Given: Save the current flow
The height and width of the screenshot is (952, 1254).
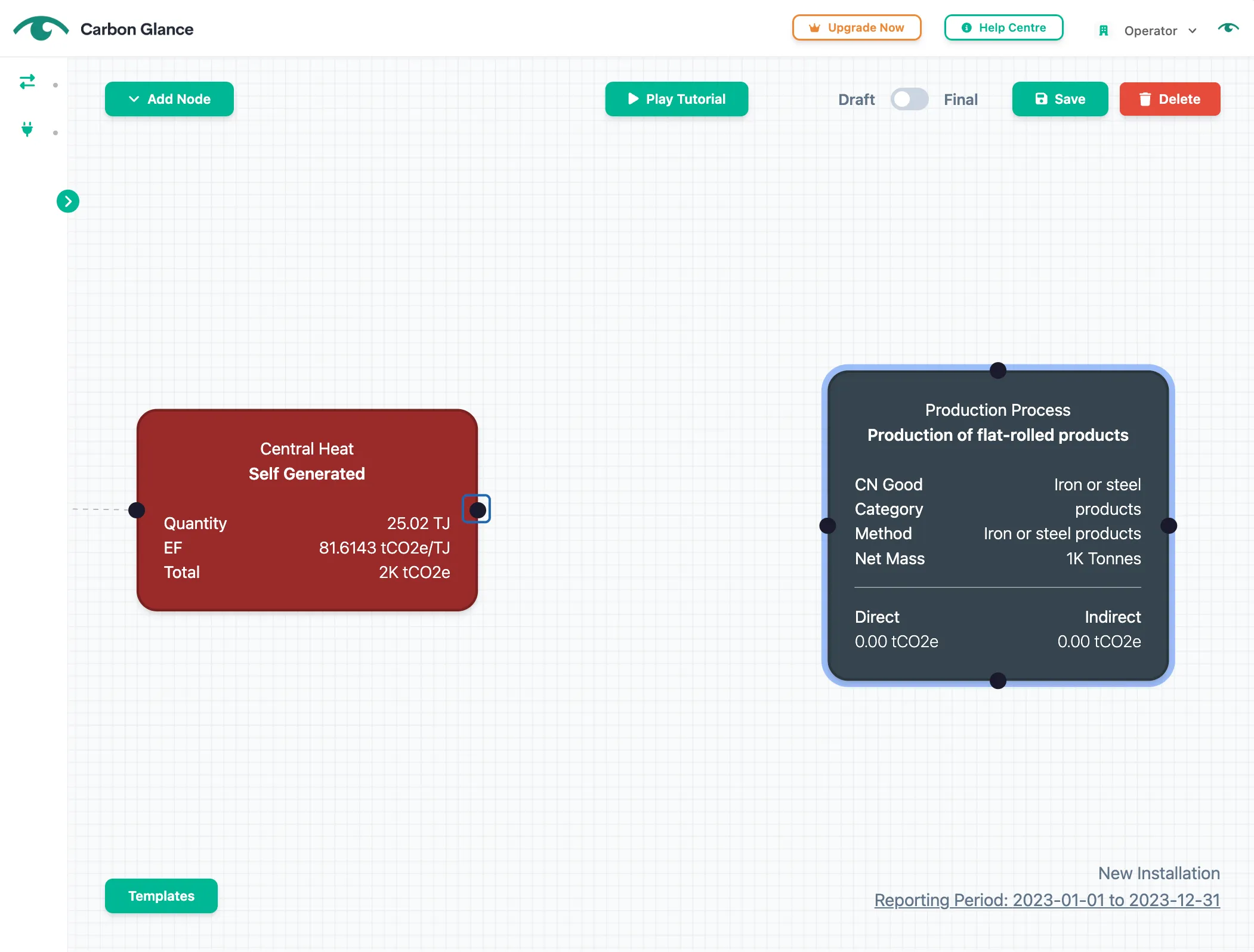Looking at the screenshot, I should (x=1060, y=99).
